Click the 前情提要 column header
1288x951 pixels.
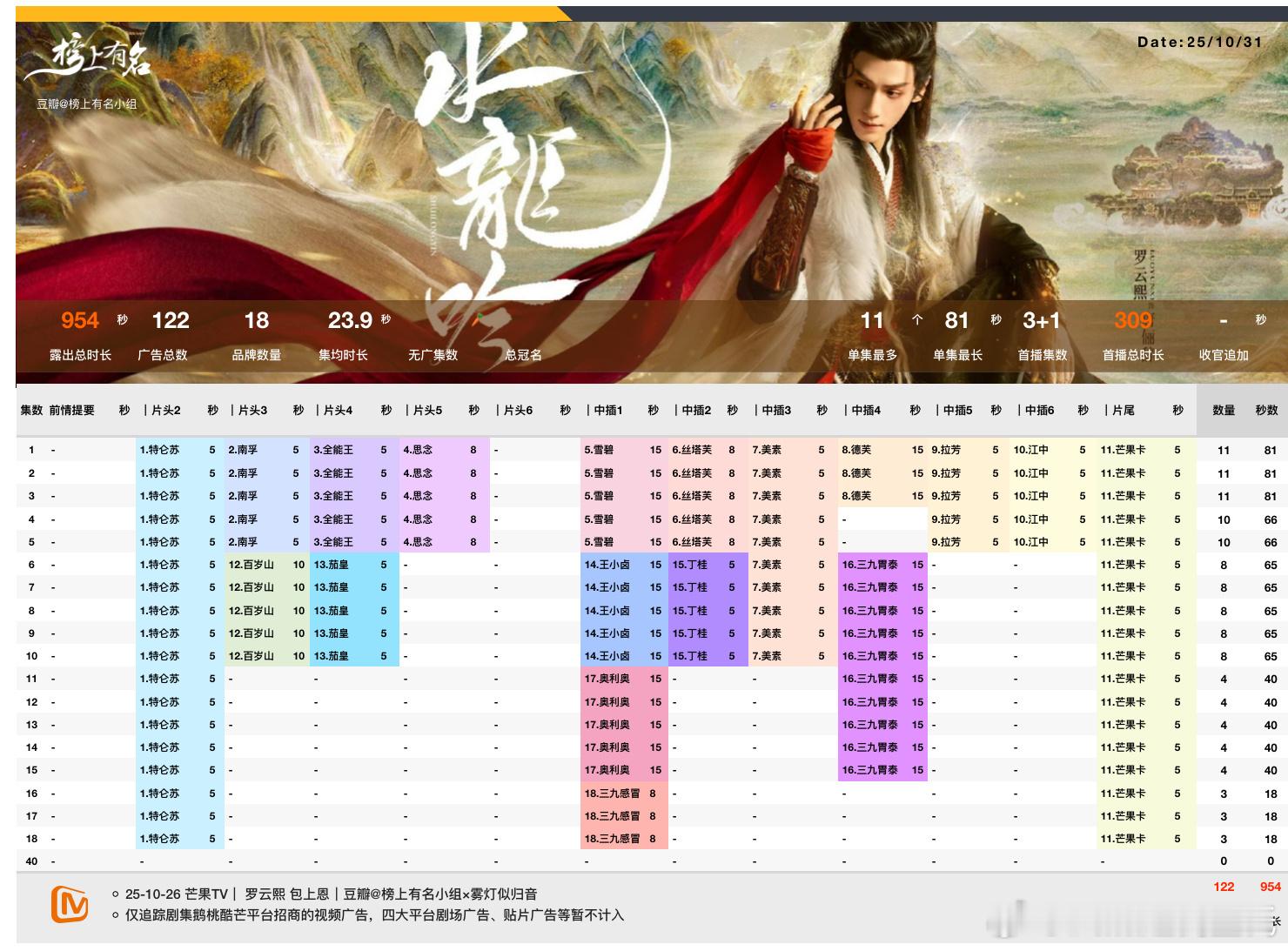coord(71,410)
